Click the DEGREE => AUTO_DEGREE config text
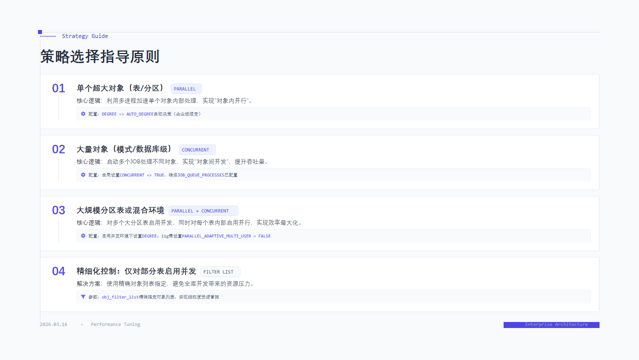The image size is (639, 360). (x=127, y=114)
